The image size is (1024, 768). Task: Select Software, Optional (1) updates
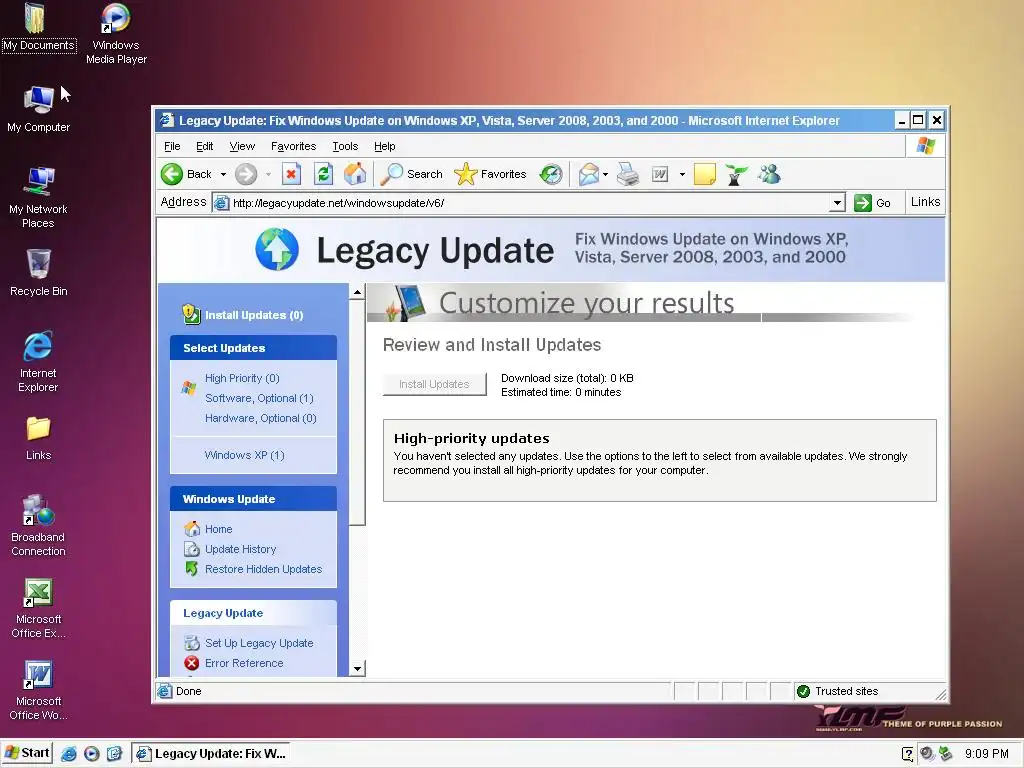point(259,398)
